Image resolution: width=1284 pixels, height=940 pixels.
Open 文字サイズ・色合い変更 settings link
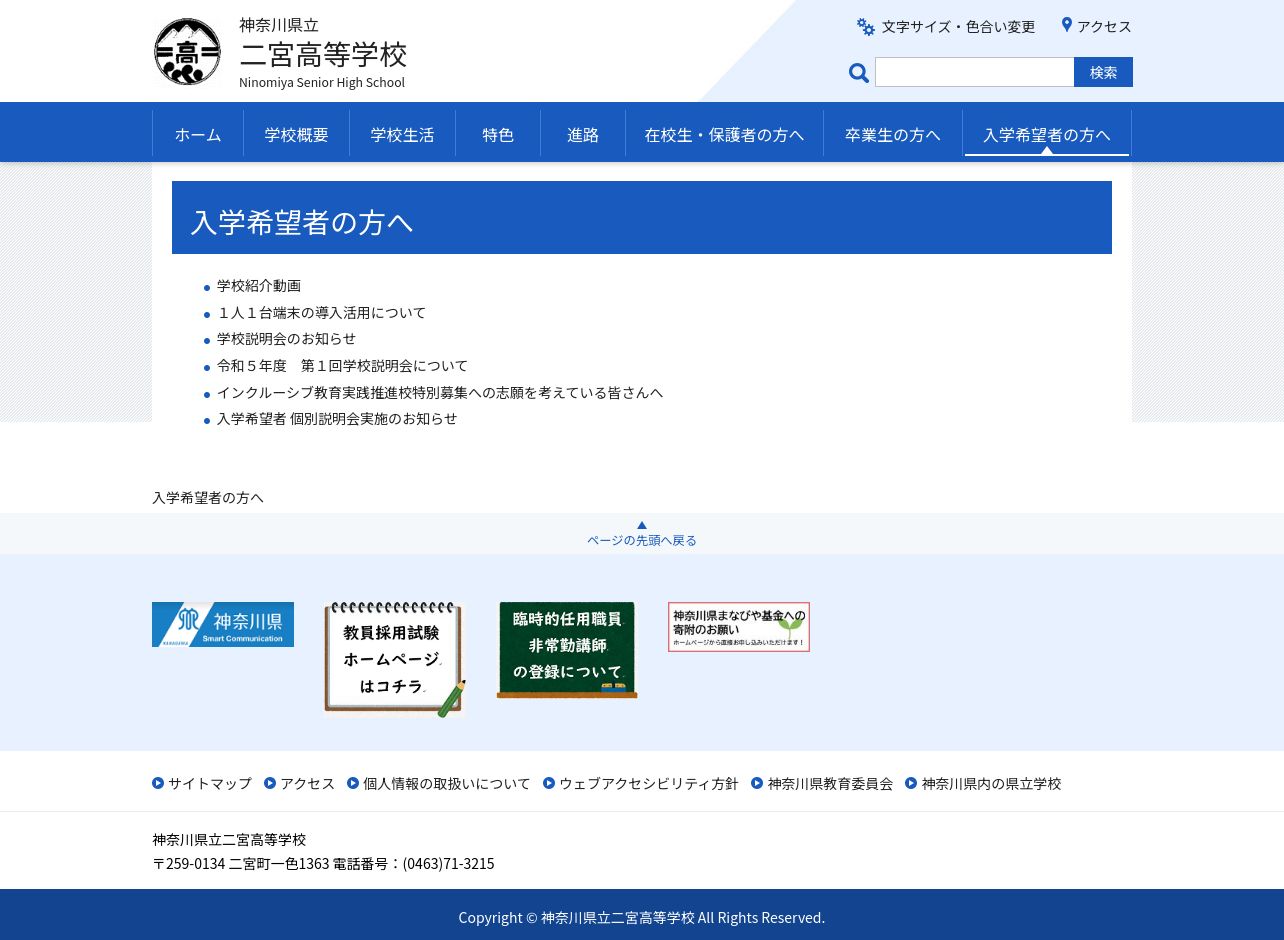[x=958, y=27]
